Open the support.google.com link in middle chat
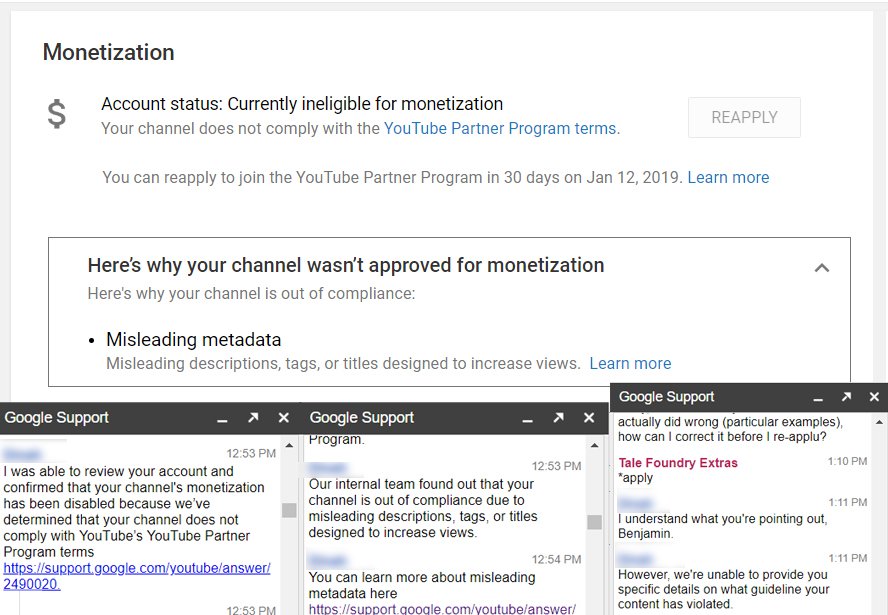This screenshot has height=615, width=888. click(442, 609)
